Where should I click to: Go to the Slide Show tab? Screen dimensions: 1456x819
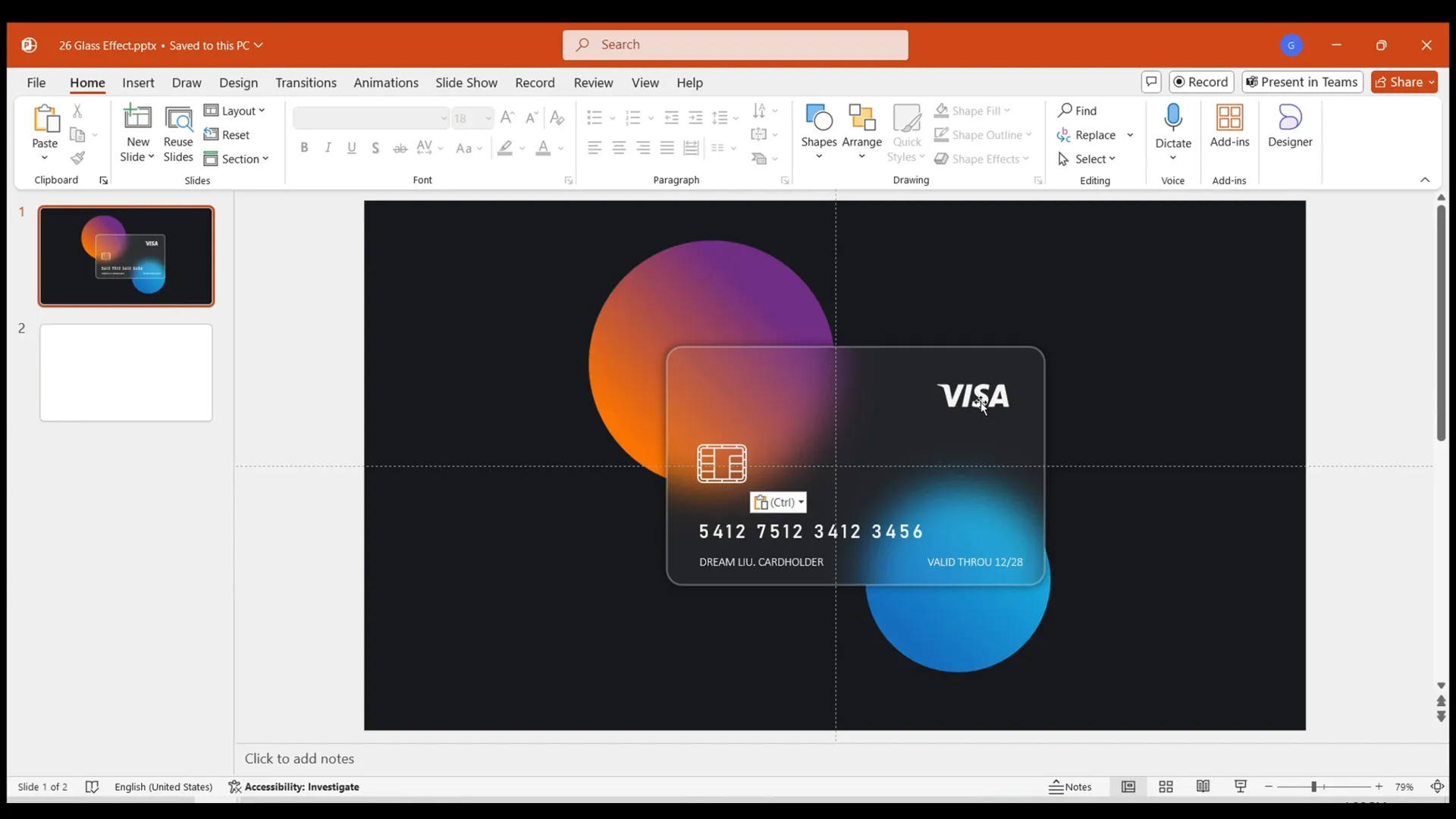466,83
